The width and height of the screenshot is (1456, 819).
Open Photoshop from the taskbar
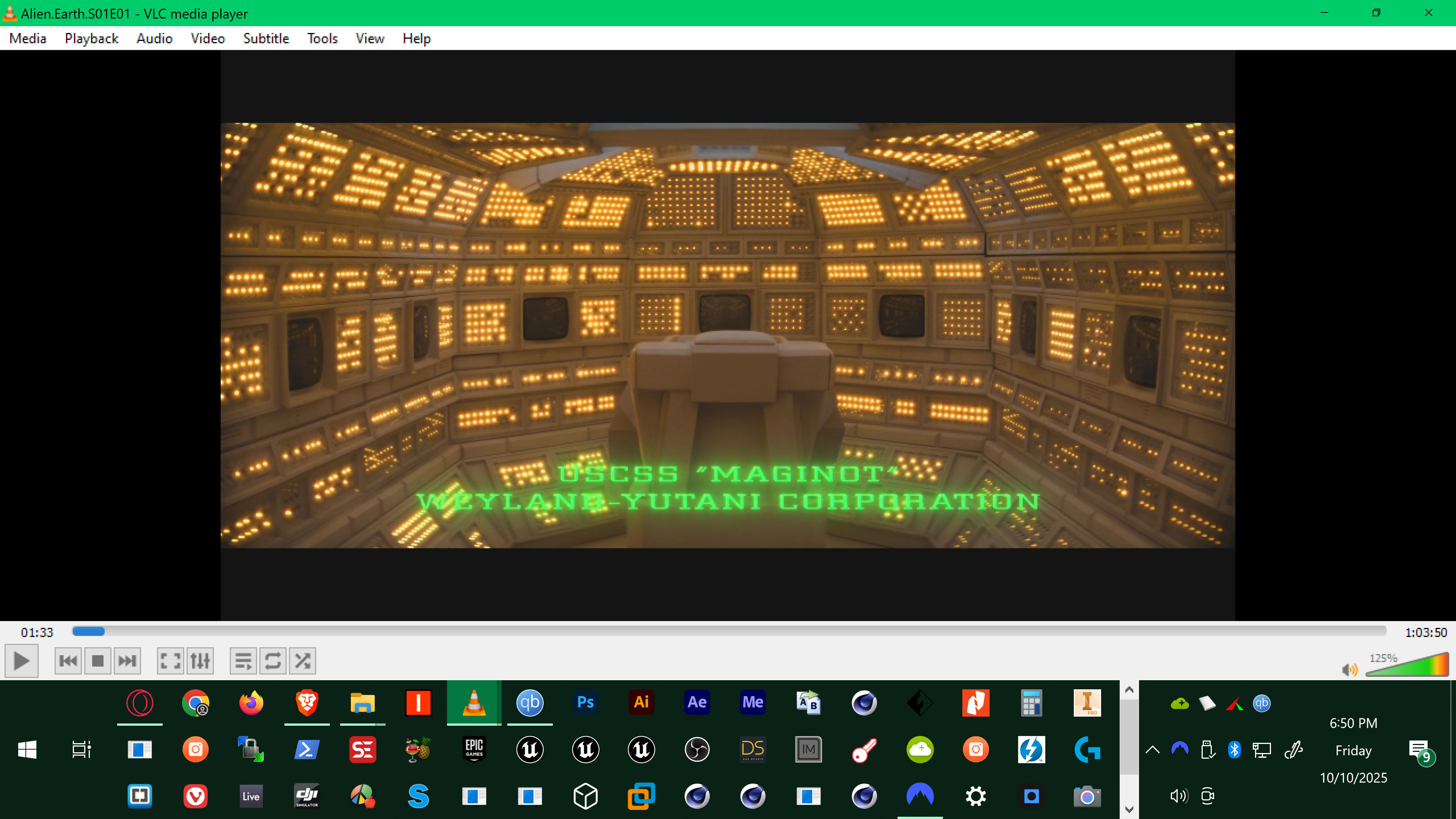[x=585, y=703]
